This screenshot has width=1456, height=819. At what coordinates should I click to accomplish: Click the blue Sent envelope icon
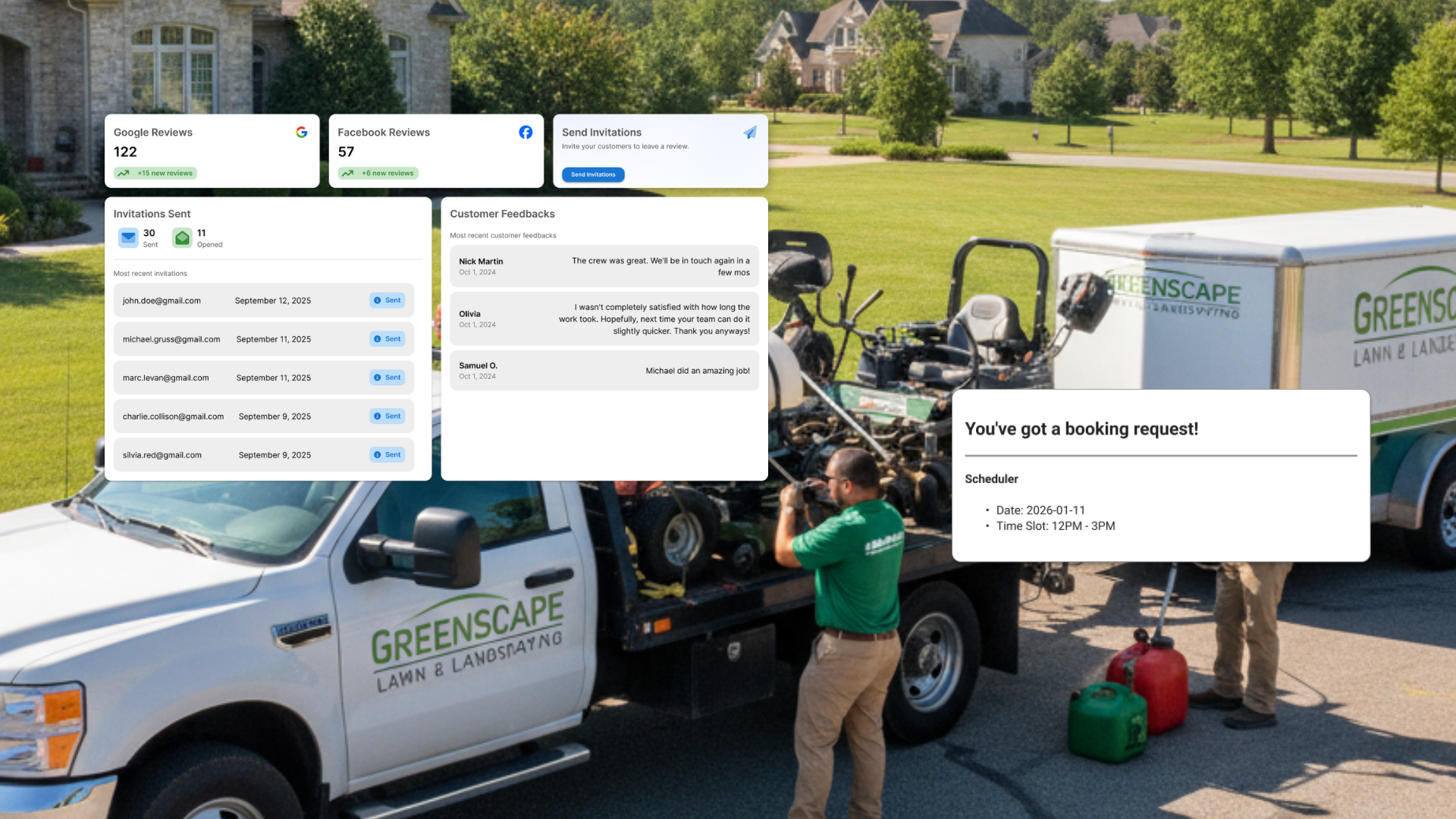[128, 237]
